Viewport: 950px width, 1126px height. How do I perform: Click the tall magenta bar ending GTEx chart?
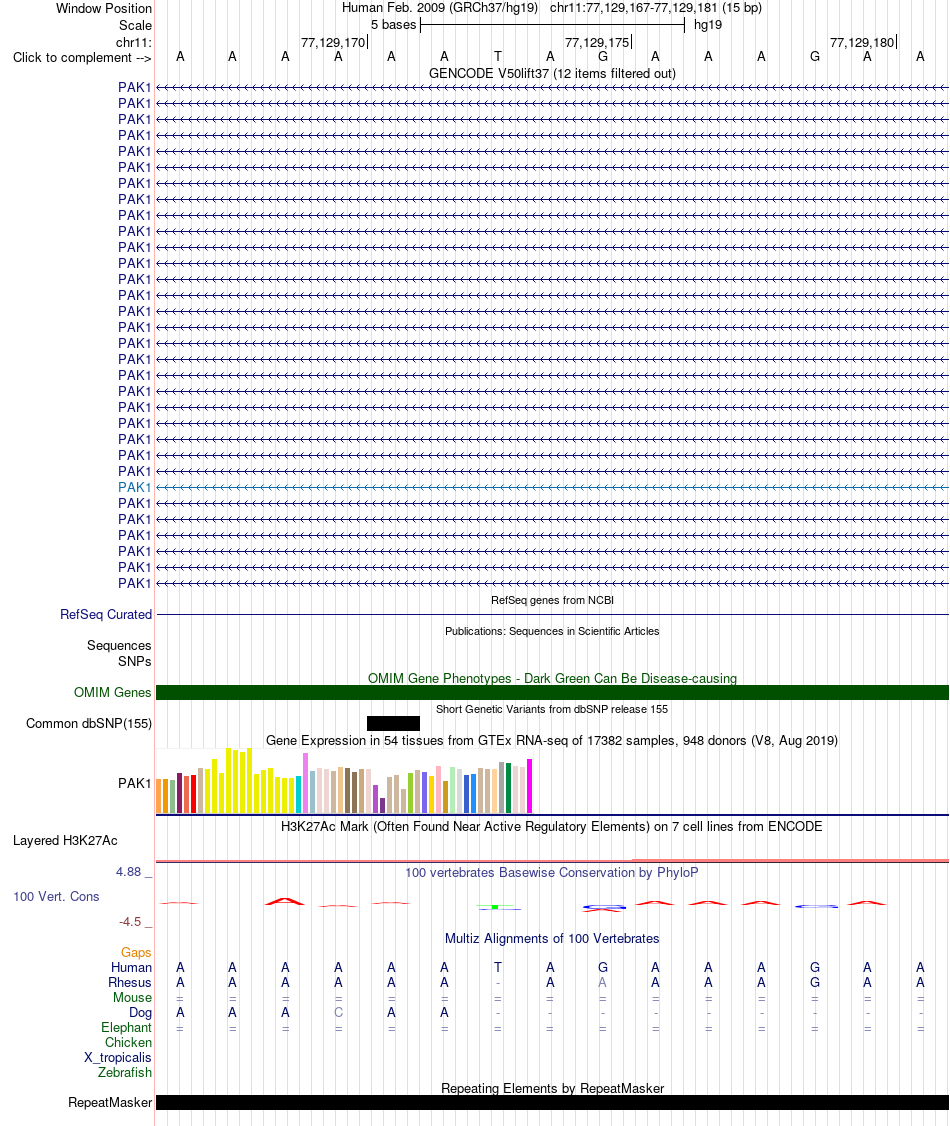[x=530, y=786]
